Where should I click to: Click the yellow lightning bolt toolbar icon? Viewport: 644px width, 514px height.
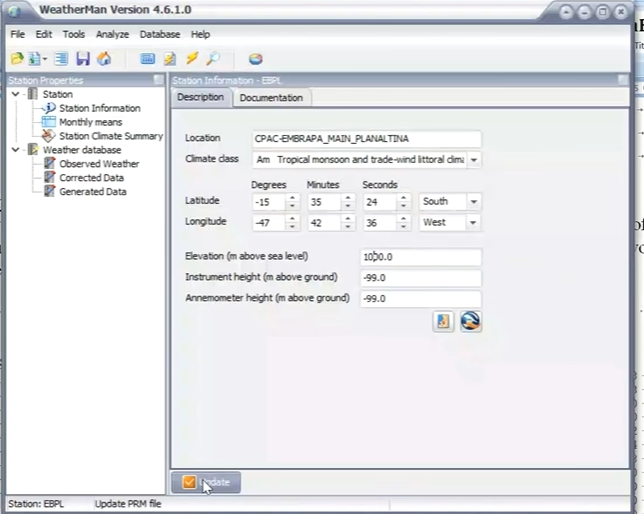coord(192,58)
